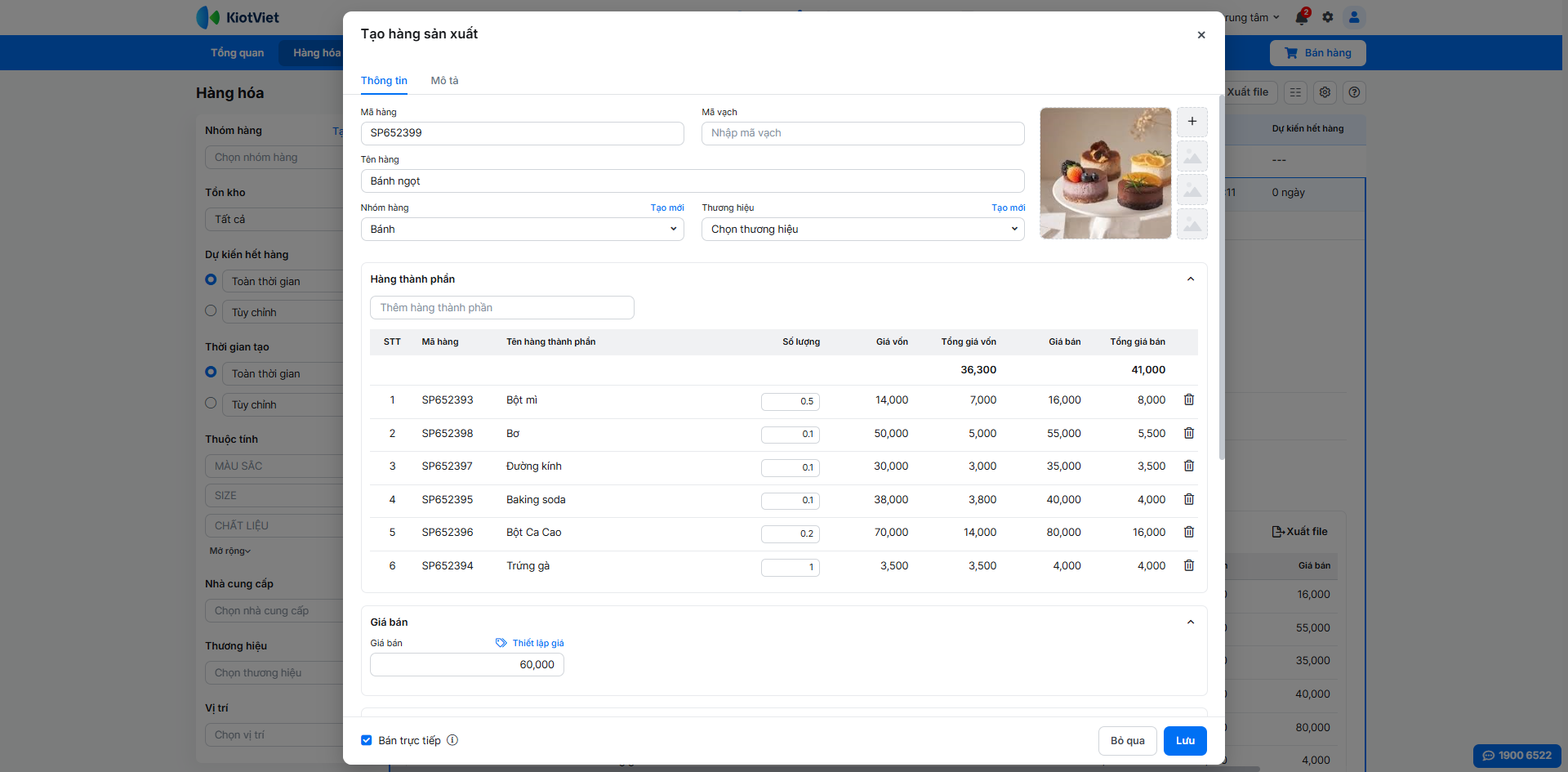Open the column display settings gear icon
The image size is (1568, 772).
(1325, 92)
